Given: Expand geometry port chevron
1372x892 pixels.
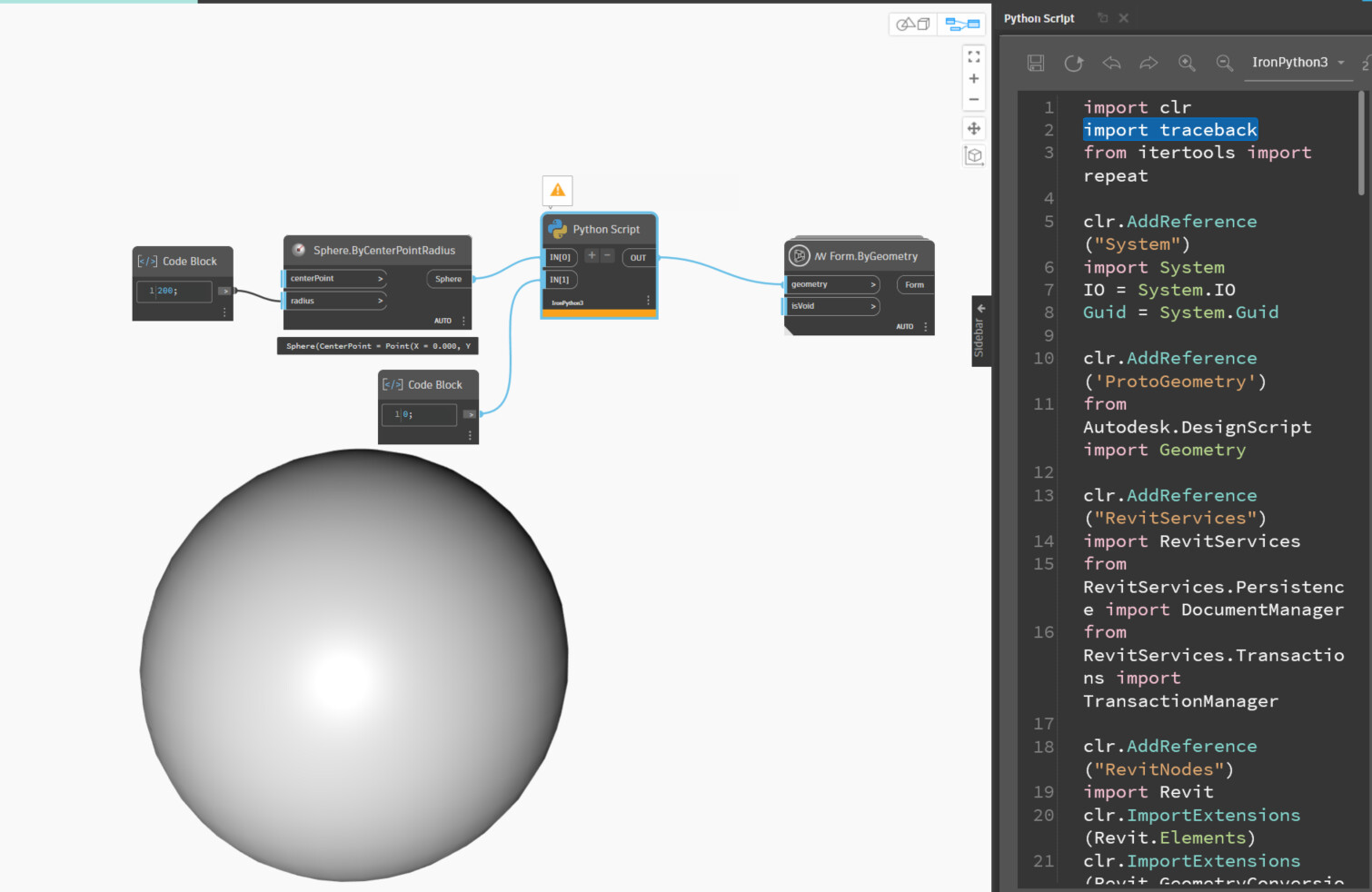Looking at the screenshot, I should click(873, 284).
